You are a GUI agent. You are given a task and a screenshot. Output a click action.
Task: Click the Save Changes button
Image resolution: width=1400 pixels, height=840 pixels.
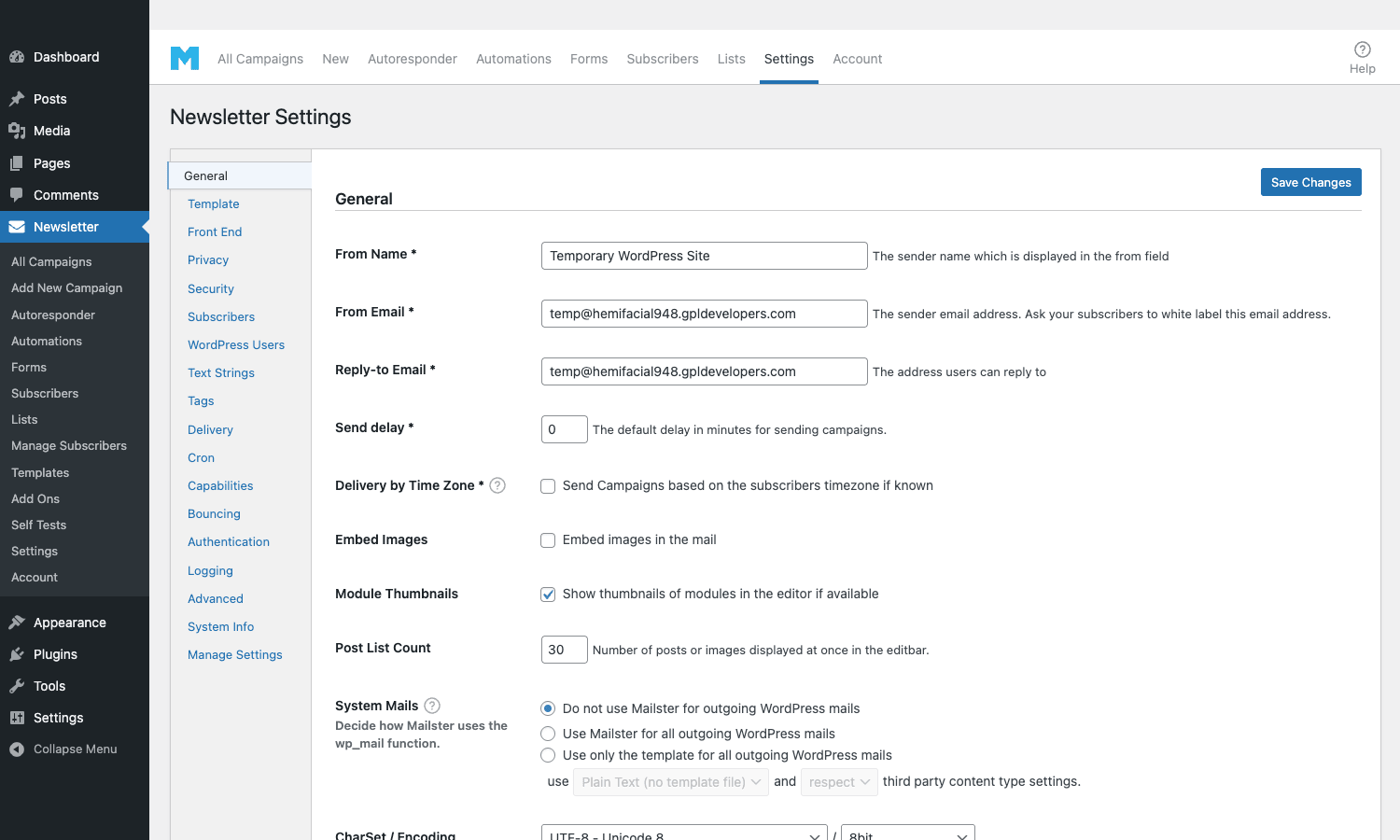point(1311,182)
